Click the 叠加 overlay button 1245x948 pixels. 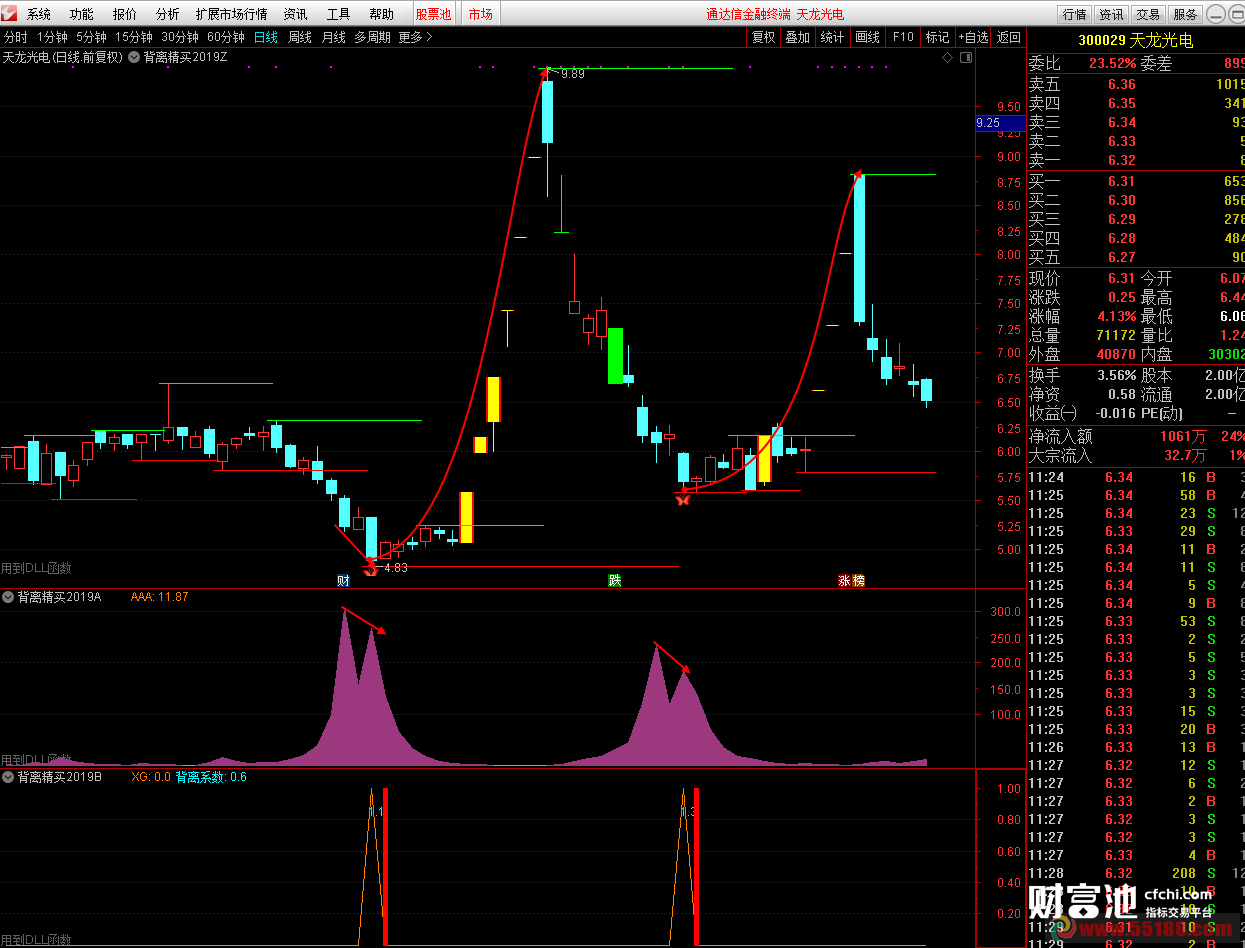tap(797, 37)
